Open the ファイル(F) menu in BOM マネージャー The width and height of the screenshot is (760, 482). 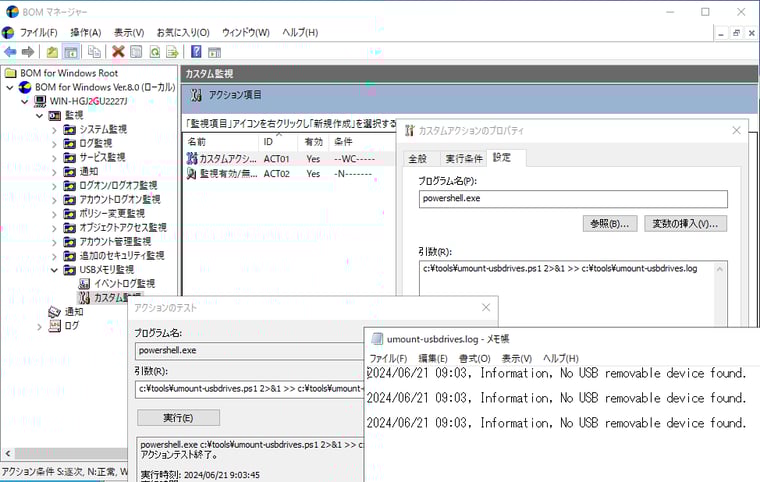38,32
